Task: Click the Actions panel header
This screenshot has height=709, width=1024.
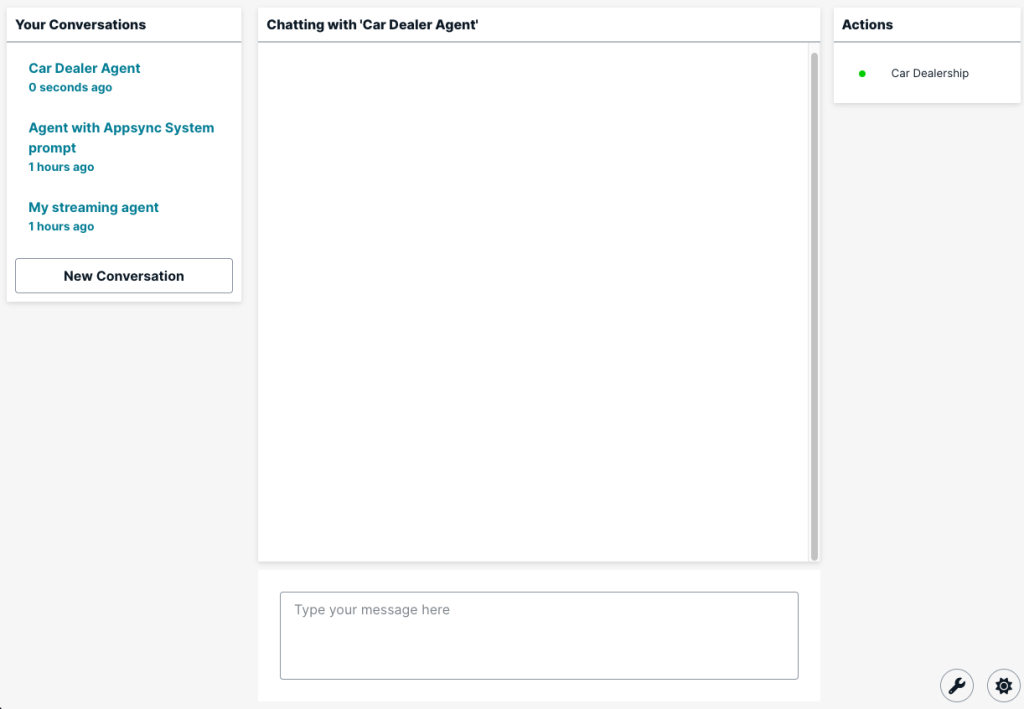Action: [x=866, y=24]
